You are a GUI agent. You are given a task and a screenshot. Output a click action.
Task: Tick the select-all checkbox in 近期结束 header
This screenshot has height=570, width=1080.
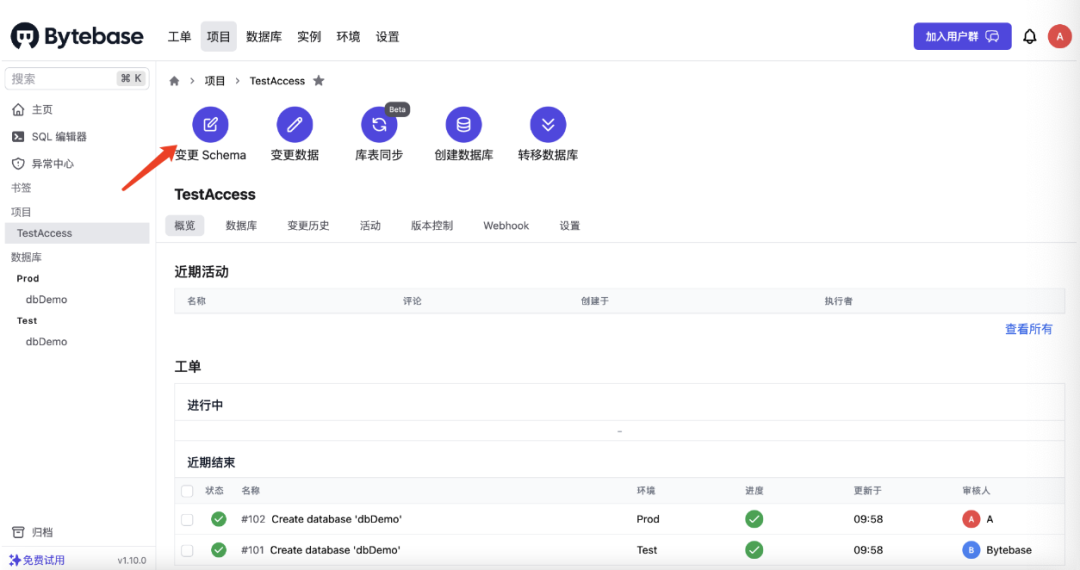187,491
